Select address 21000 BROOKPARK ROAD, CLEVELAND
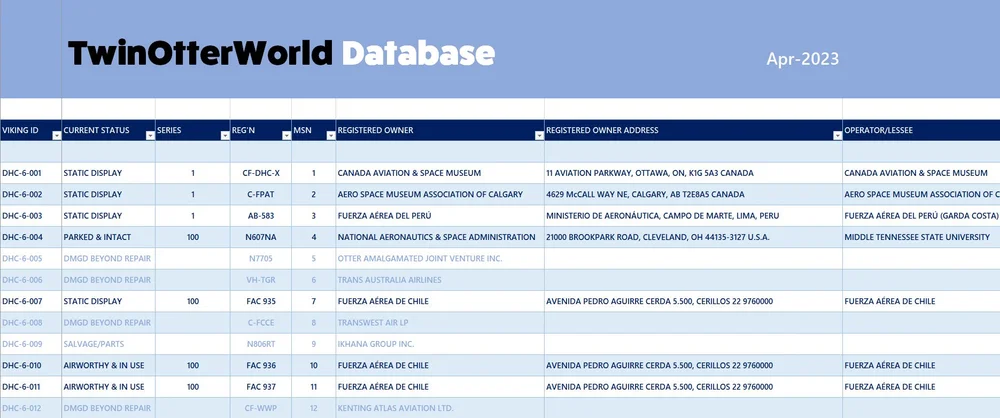This screenshot has width=1000, height=418. (693, 237)
